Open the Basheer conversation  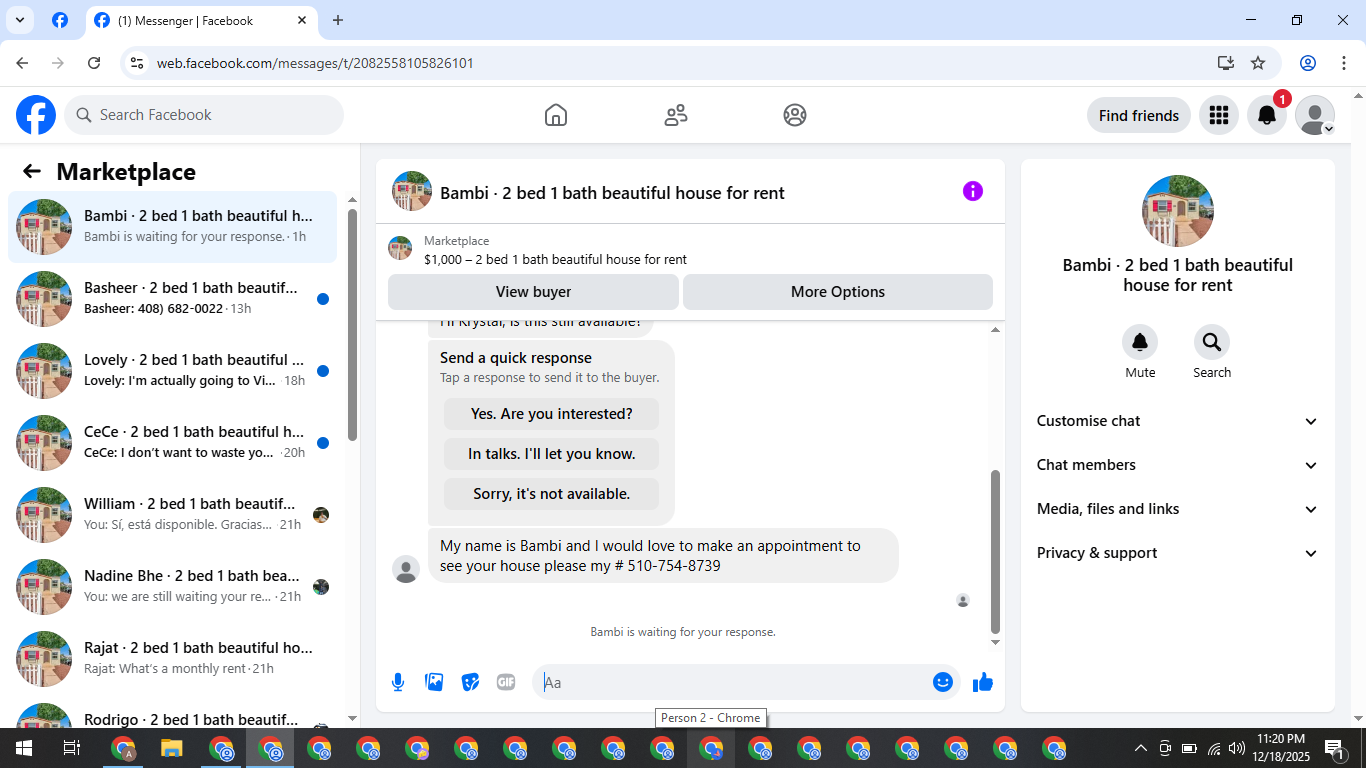pos(173,299)
